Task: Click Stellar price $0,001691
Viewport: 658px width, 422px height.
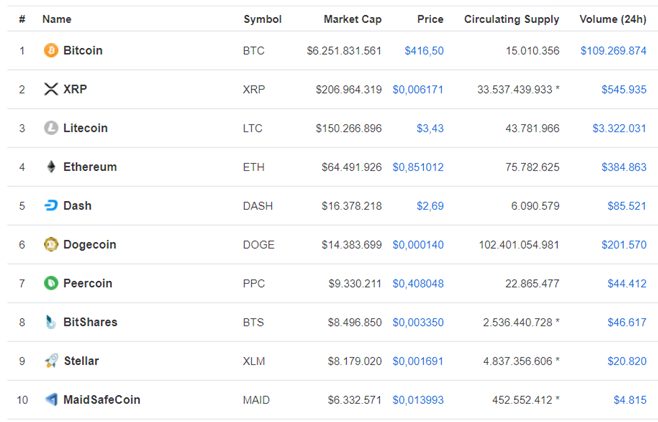Action: [418, 361]
